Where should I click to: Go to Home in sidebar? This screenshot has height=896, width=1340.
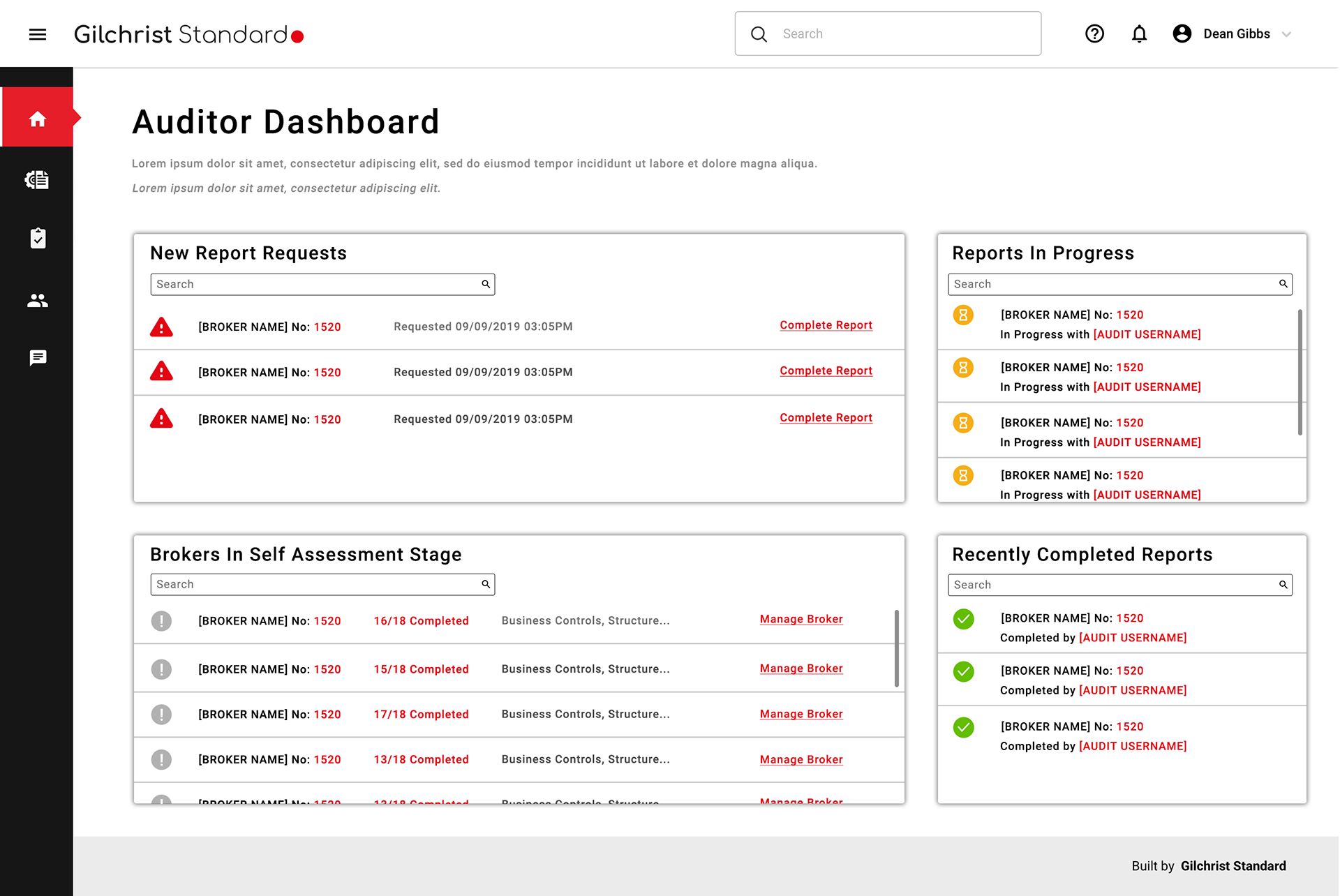(38, 119)
